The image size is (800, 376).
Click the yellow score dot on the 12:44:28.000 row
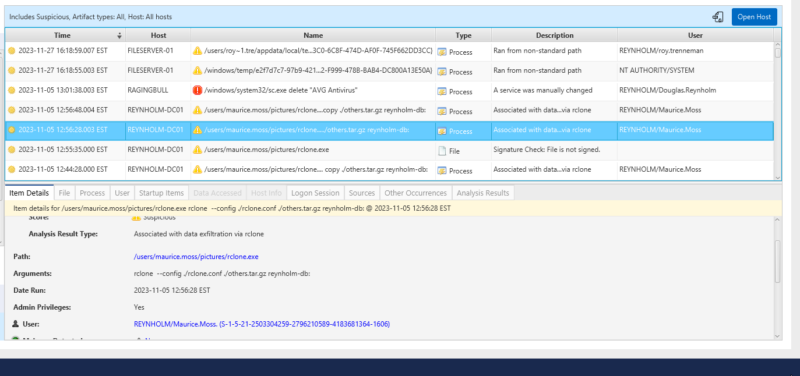pyautogui.click(x=12, y=169)
